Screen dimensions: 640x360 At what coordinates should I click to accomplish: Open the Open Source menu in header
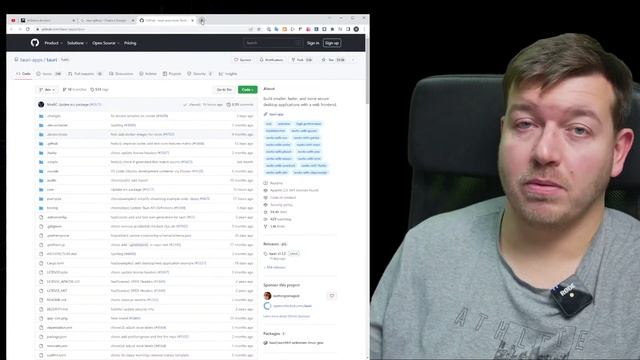tap(105, 43)
